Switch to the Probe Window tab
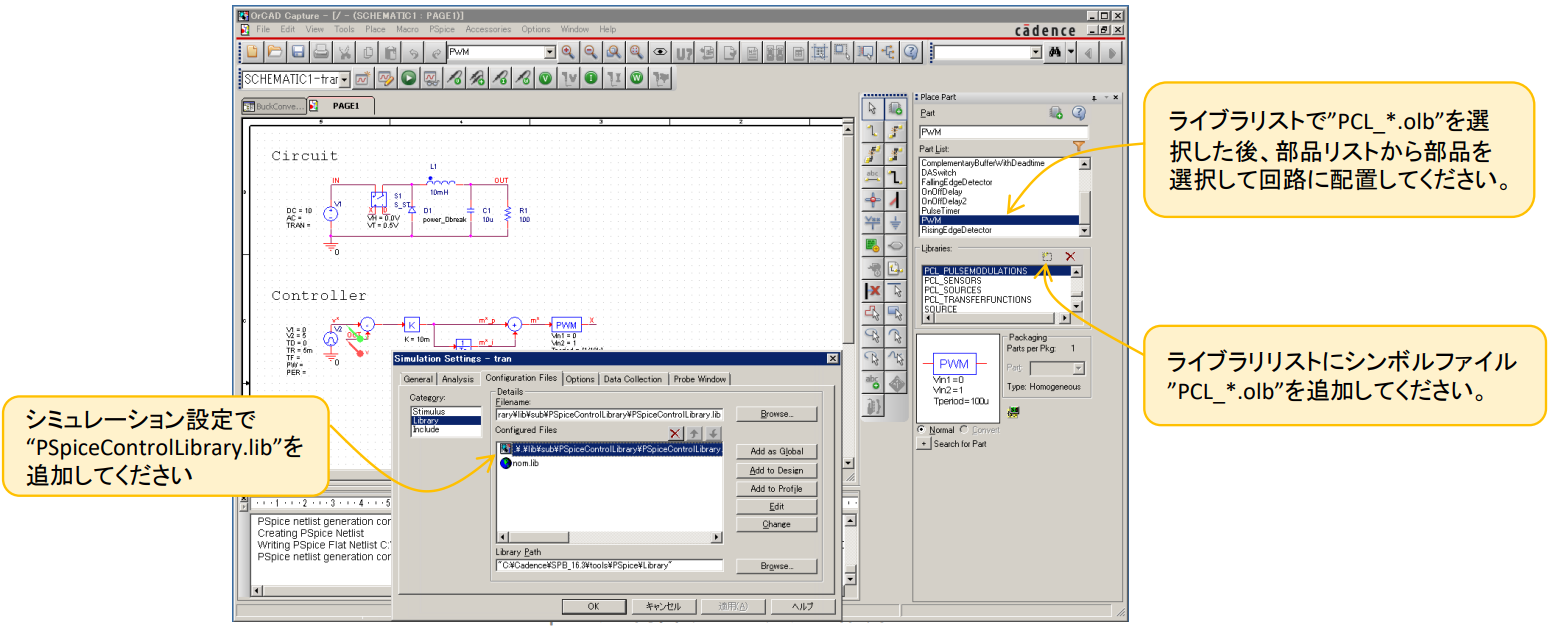 700,379
